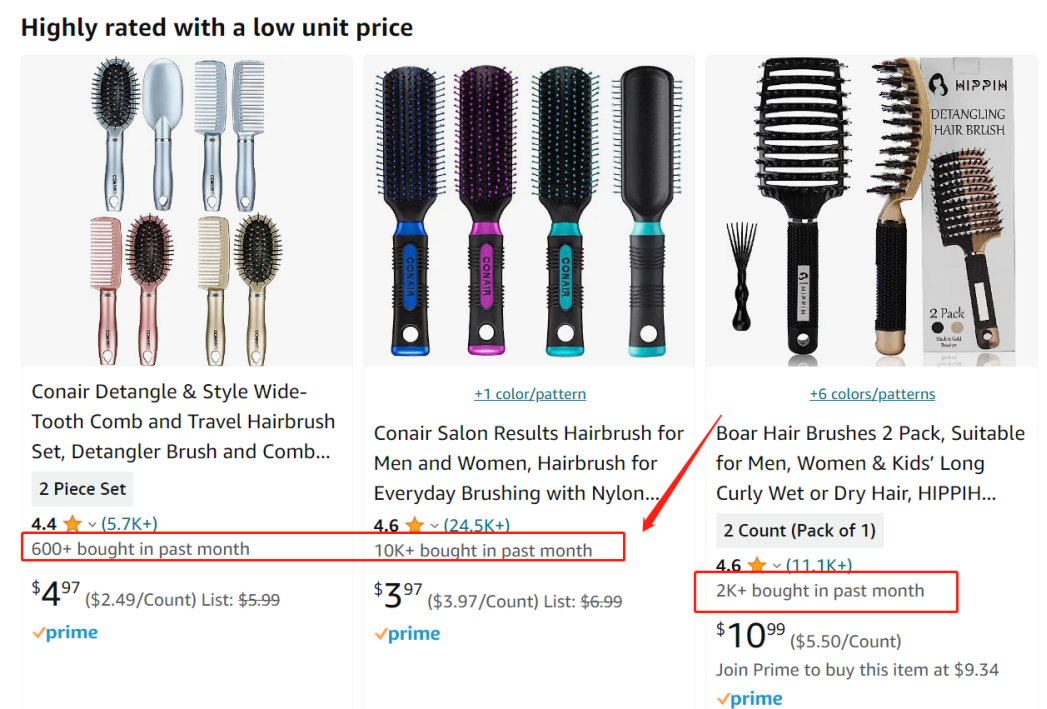Open the 11.1K+ reviews link

(818, 566)
